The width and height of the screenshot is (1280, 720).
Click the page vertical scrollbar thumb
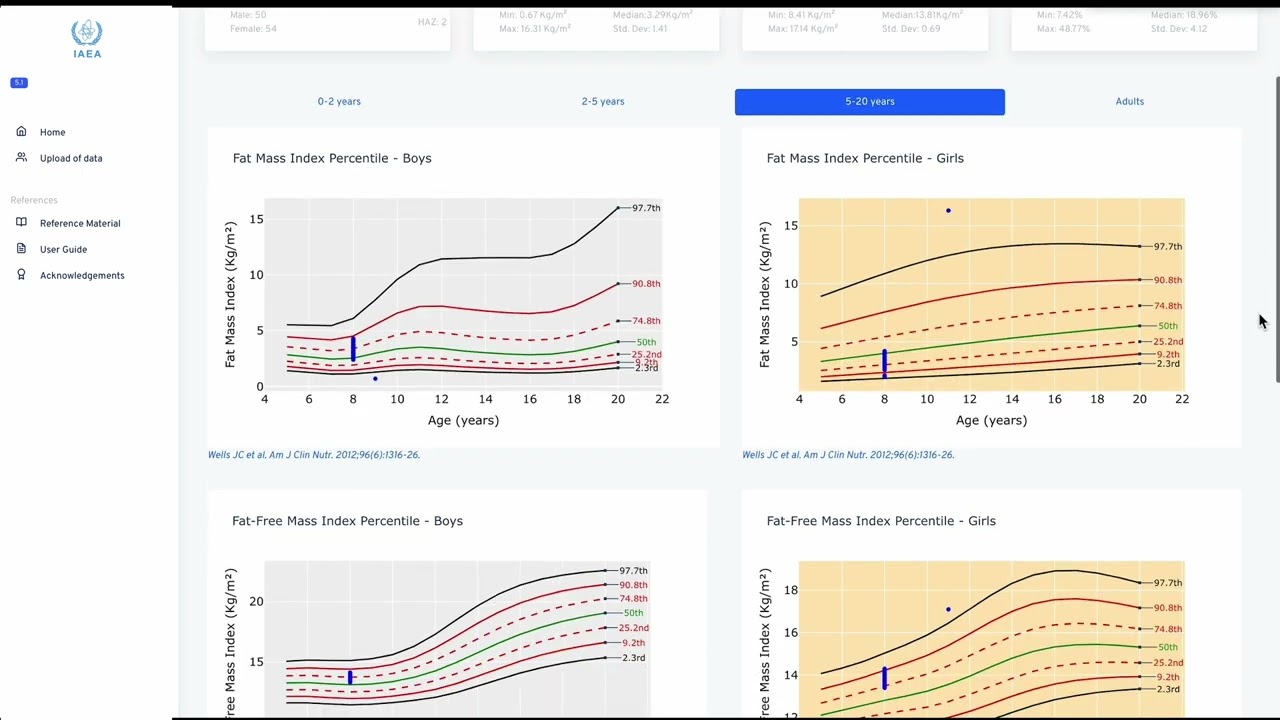point(1276,228)
